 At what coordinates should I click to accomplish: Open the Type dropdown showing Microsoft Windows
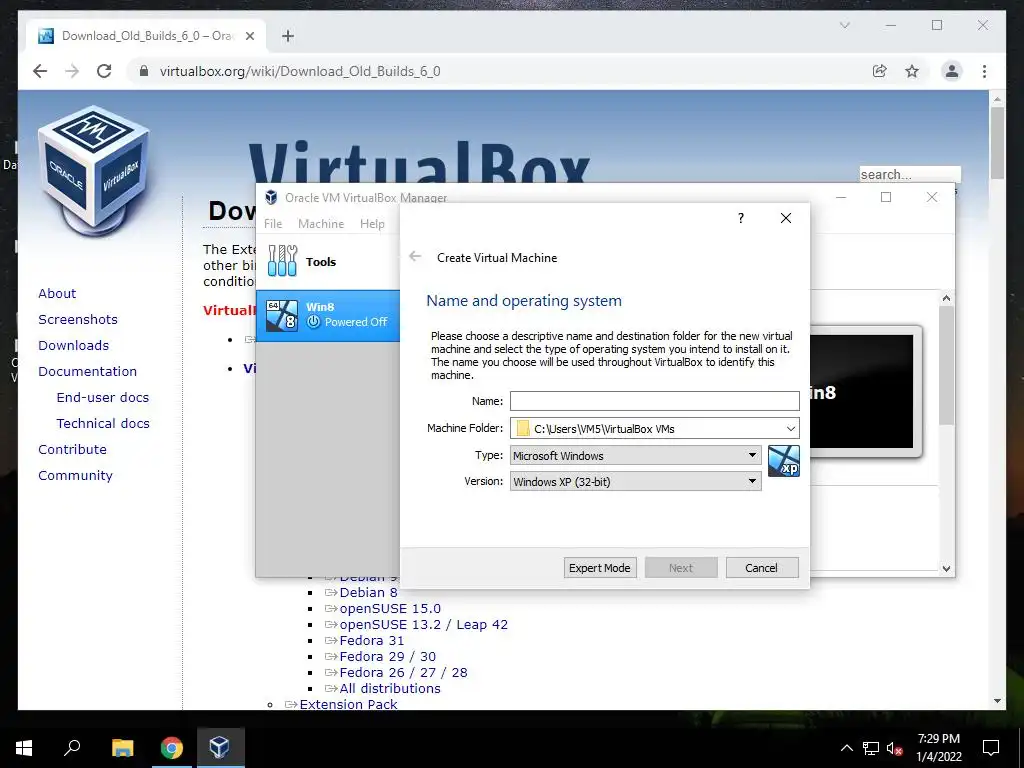635,455
